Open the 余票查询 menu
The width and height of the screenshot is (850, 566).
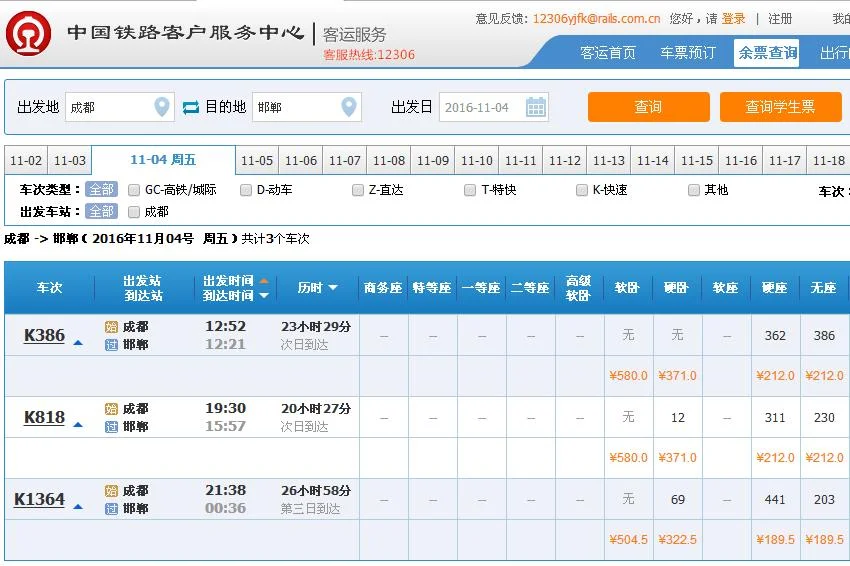click(x=767, y=53)
